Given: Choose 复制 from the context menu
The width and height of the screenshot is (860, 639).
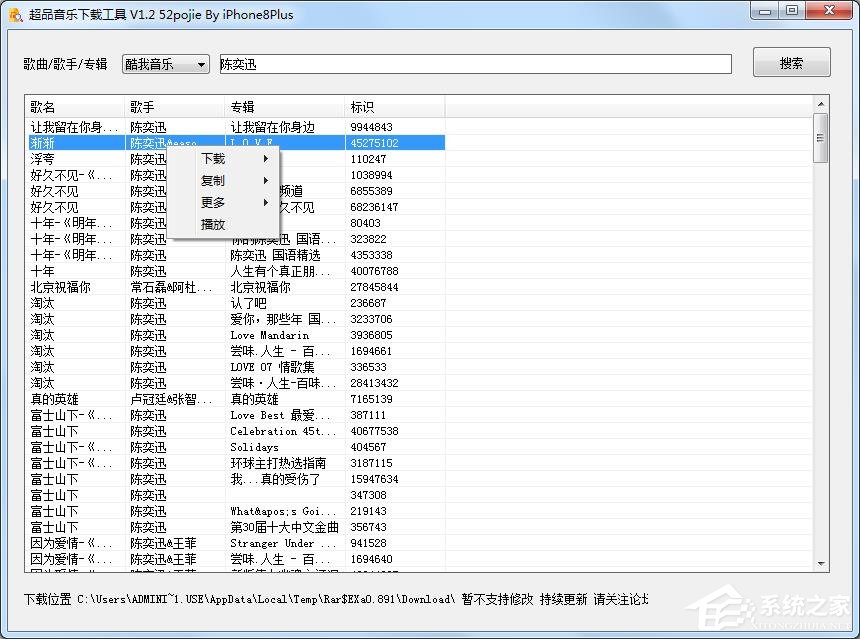Looking at the screenshot, I should 213,181.
